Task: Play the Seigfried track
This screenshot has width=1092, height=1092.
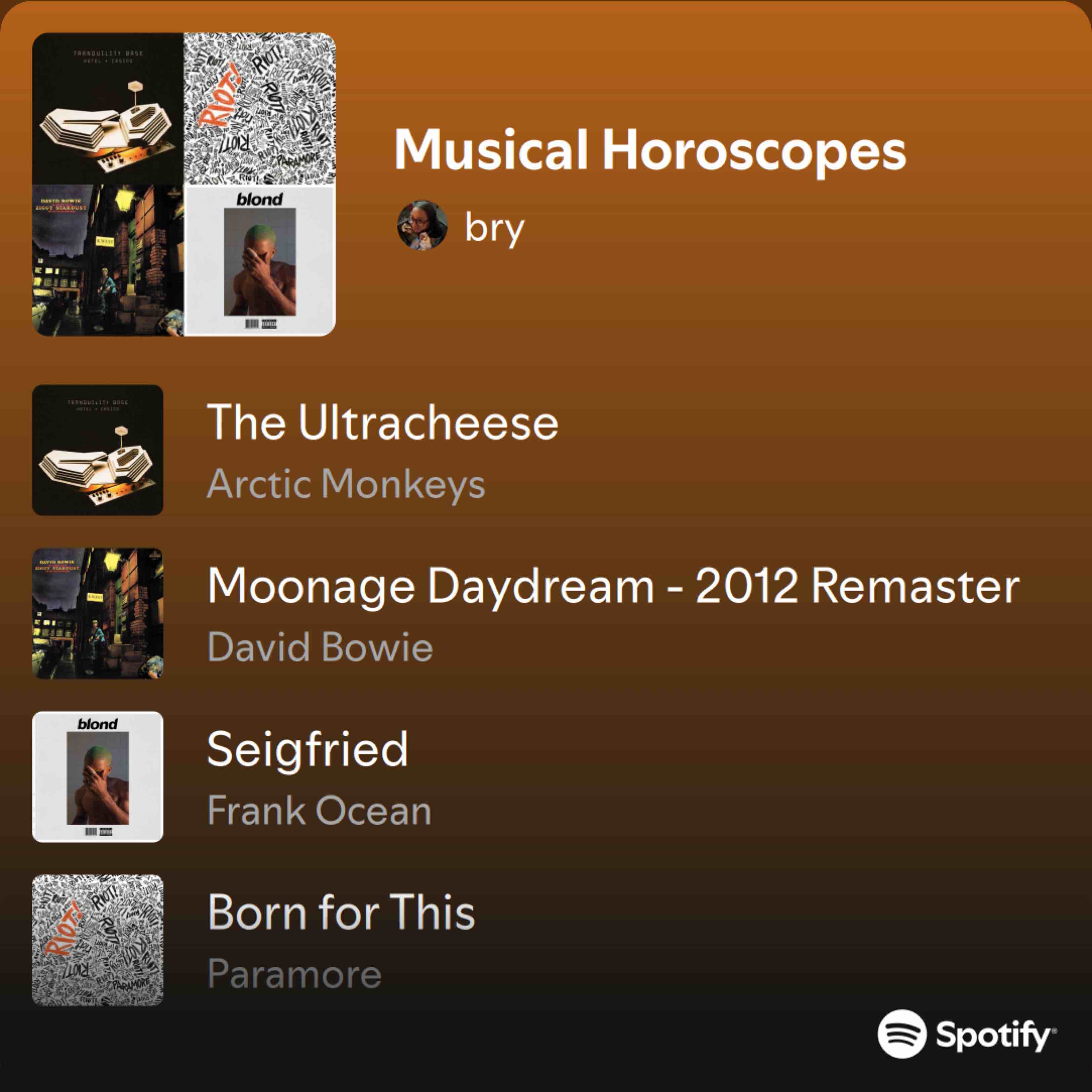Action: pos(308,750)
